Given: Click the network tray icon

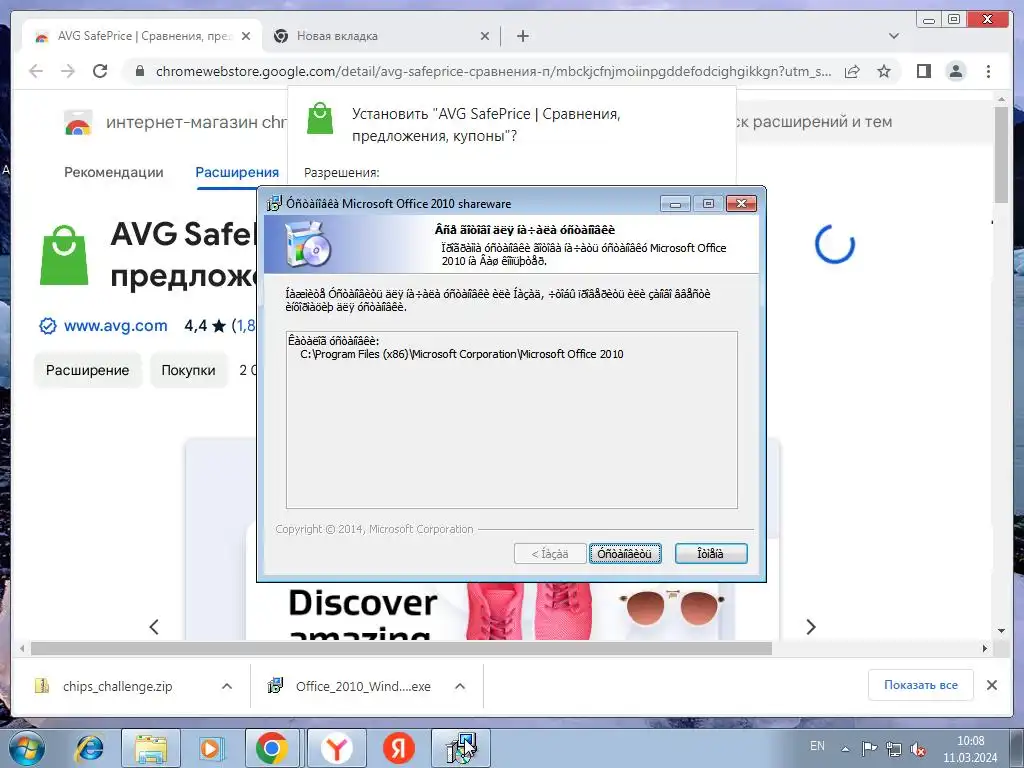Looking at the screenshot, I should [894, 749].
